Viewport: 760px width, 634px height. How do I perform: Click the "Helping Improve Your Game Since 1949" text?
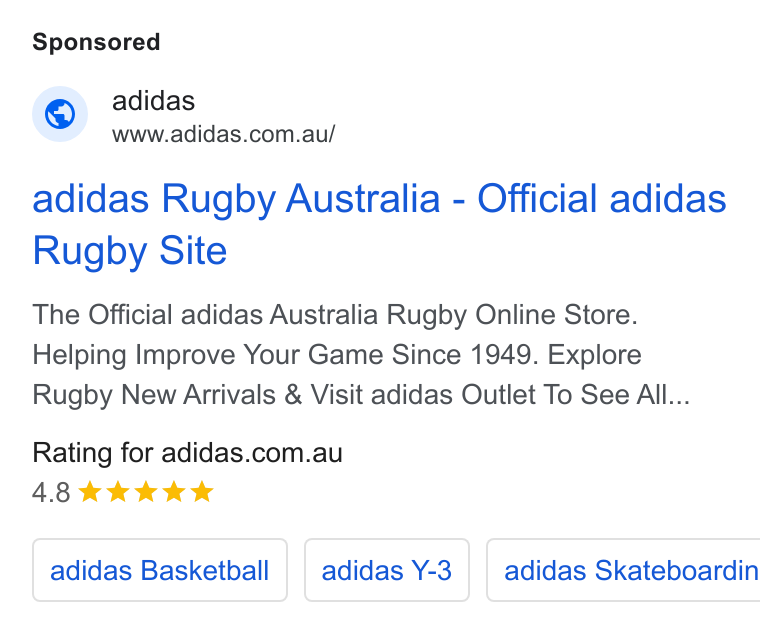(285, 354)
